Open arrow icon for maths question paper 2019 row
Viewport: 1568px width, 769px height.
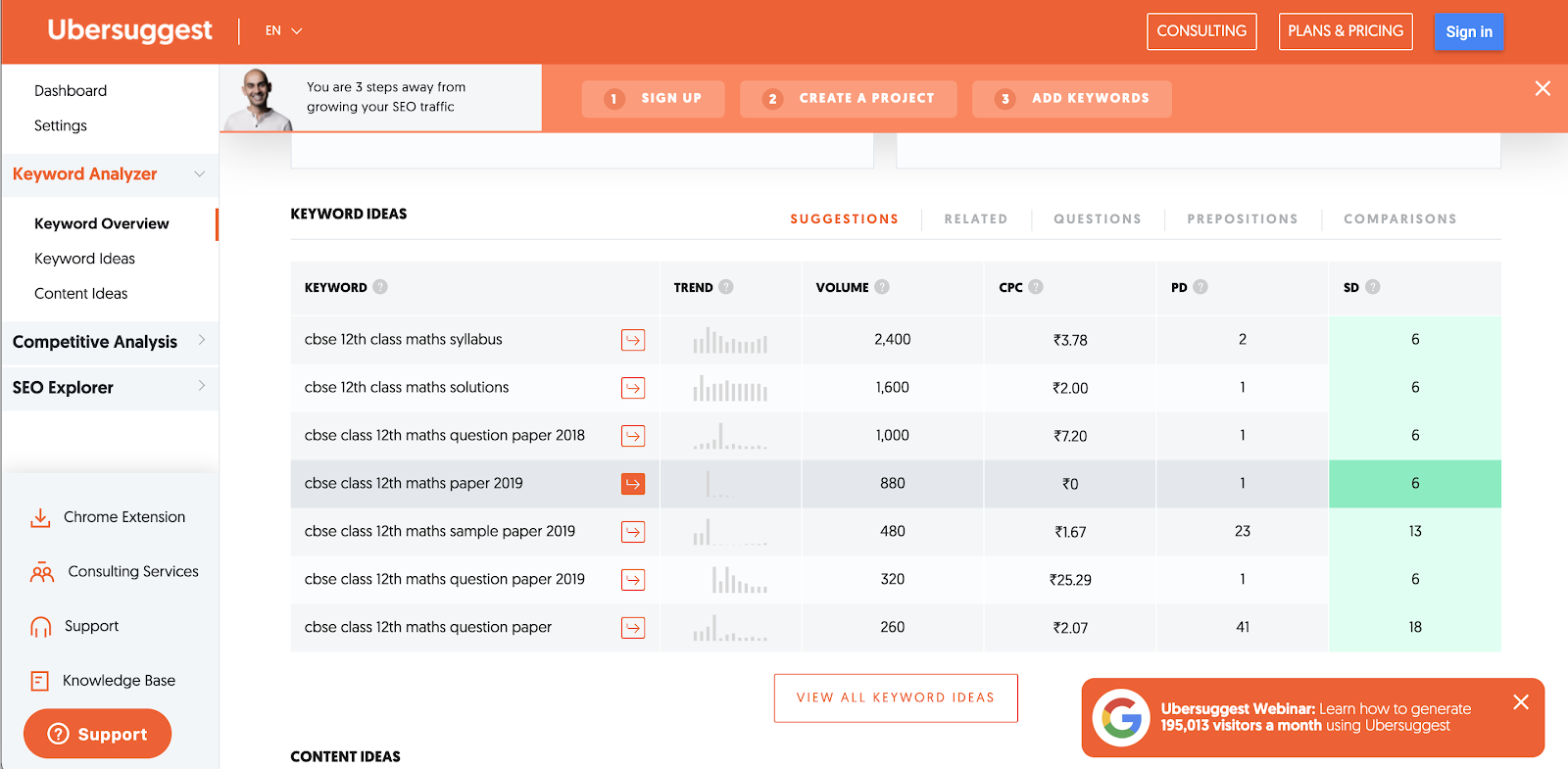(633, 580)
